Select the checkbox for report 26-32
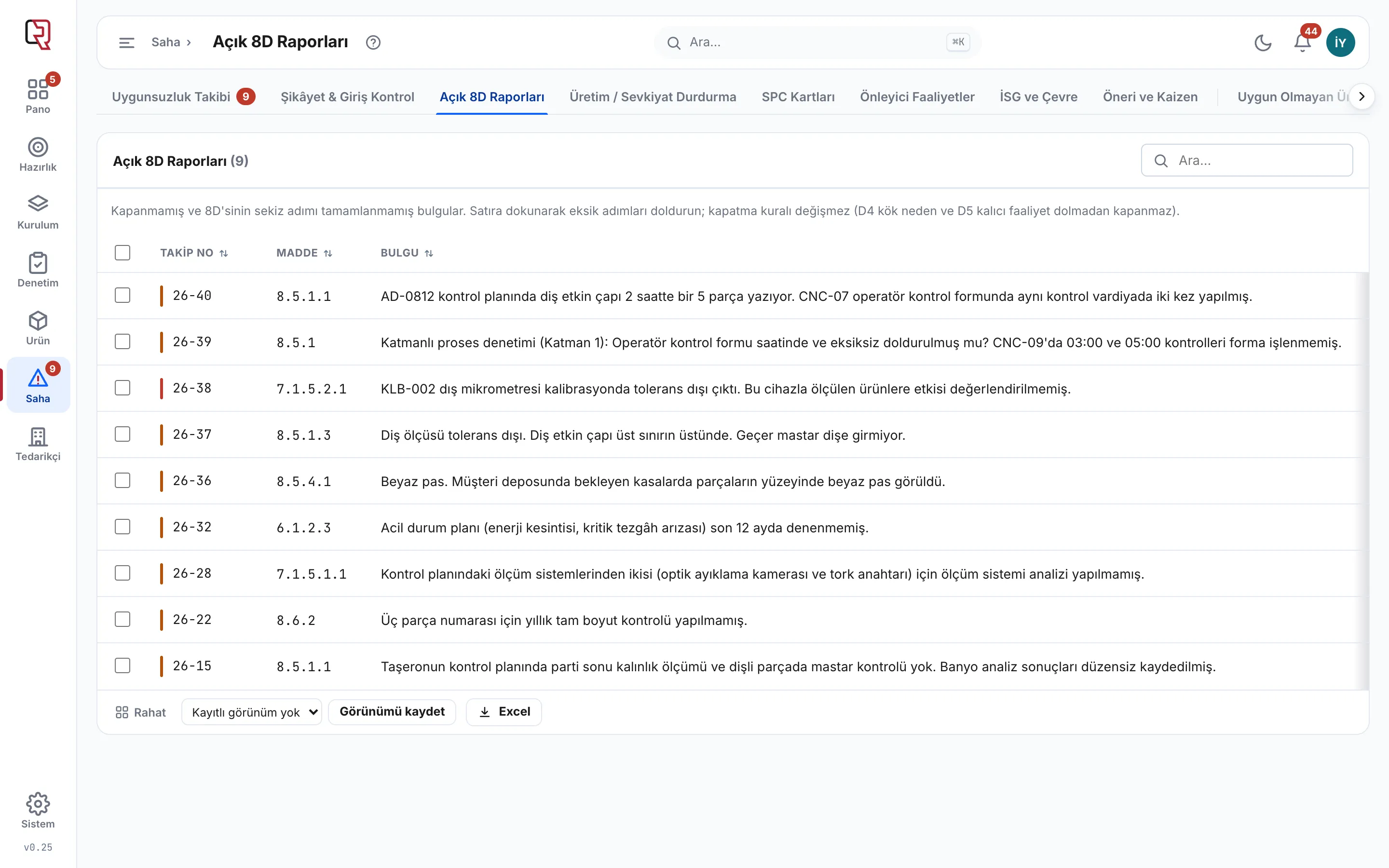 pos(122,527)
